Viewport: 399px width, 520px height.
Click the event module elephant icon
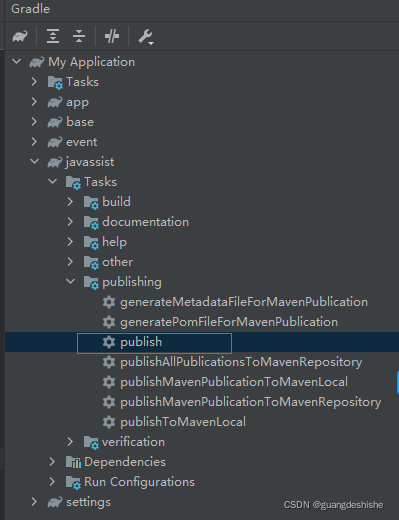click(55, 142)
